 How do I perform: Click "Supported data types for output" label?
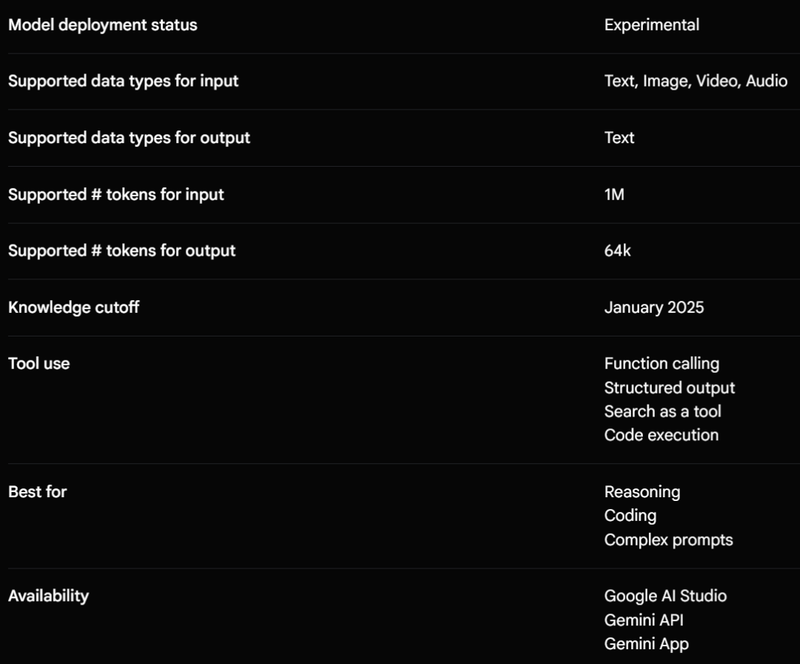(x=129, y=137)
